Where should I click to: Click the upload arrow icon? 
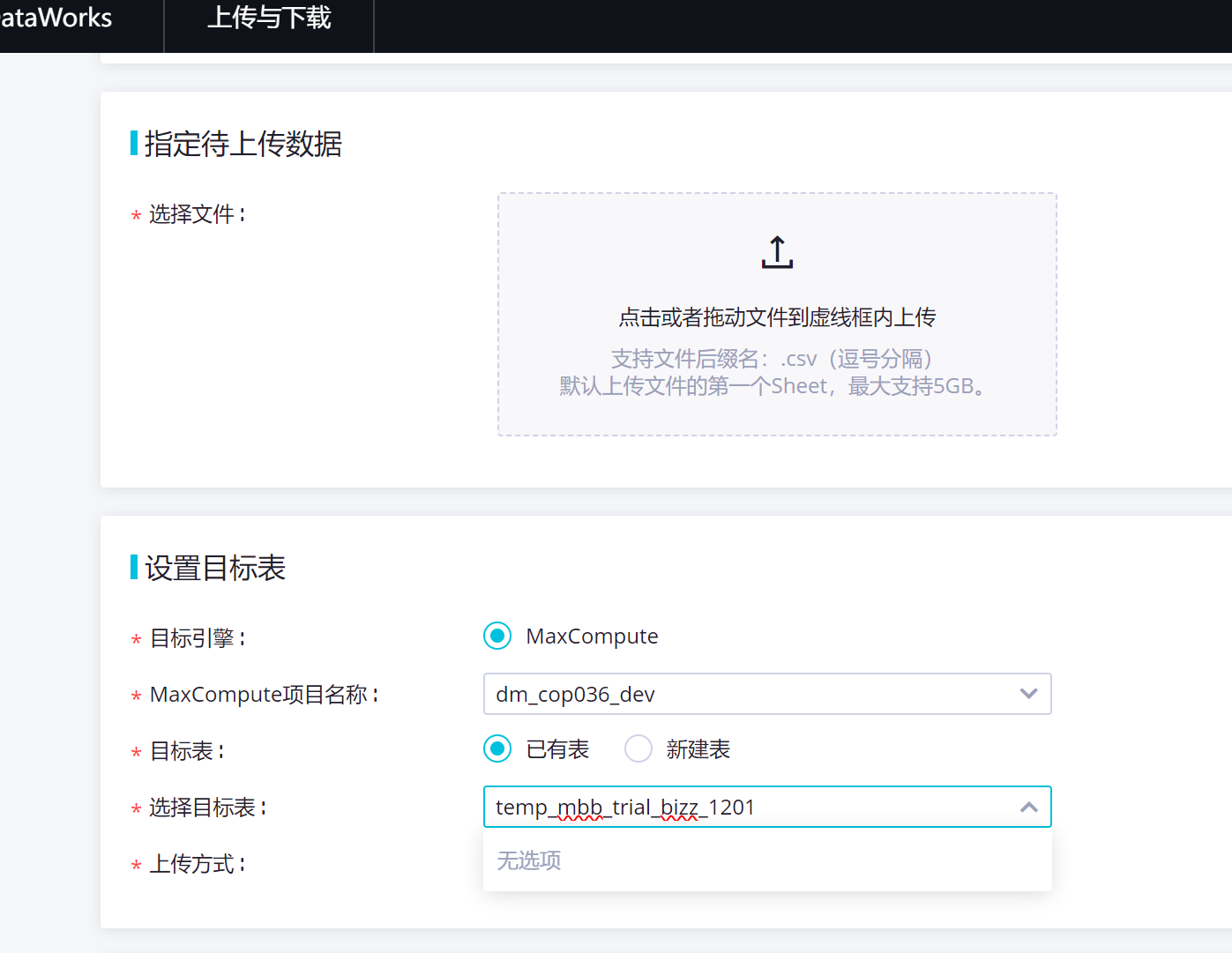(x=777, y=252)
